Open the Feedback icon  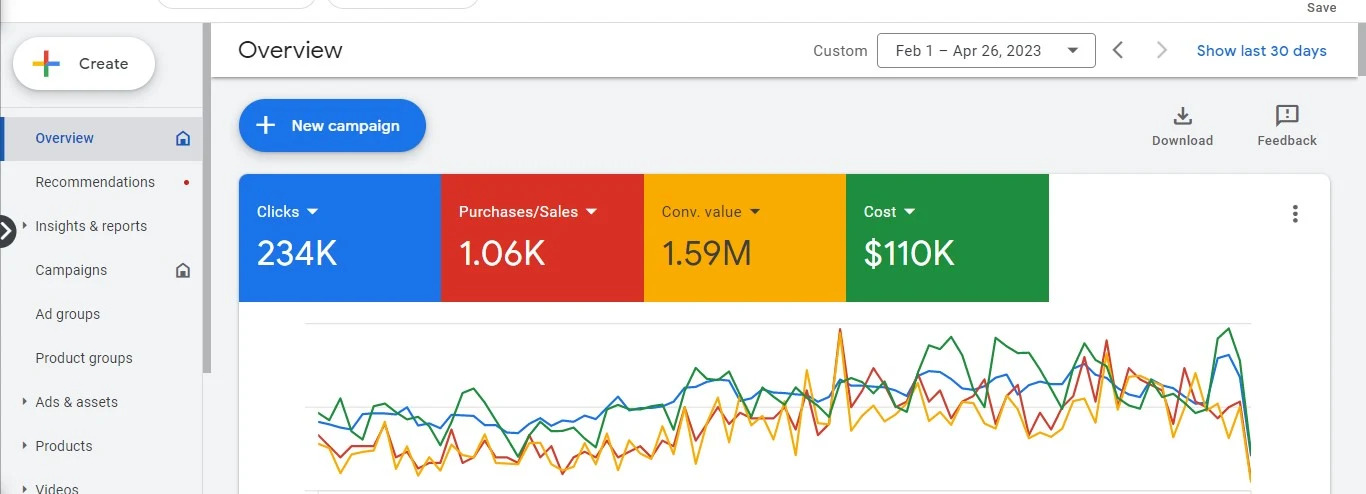(1287, 115)
